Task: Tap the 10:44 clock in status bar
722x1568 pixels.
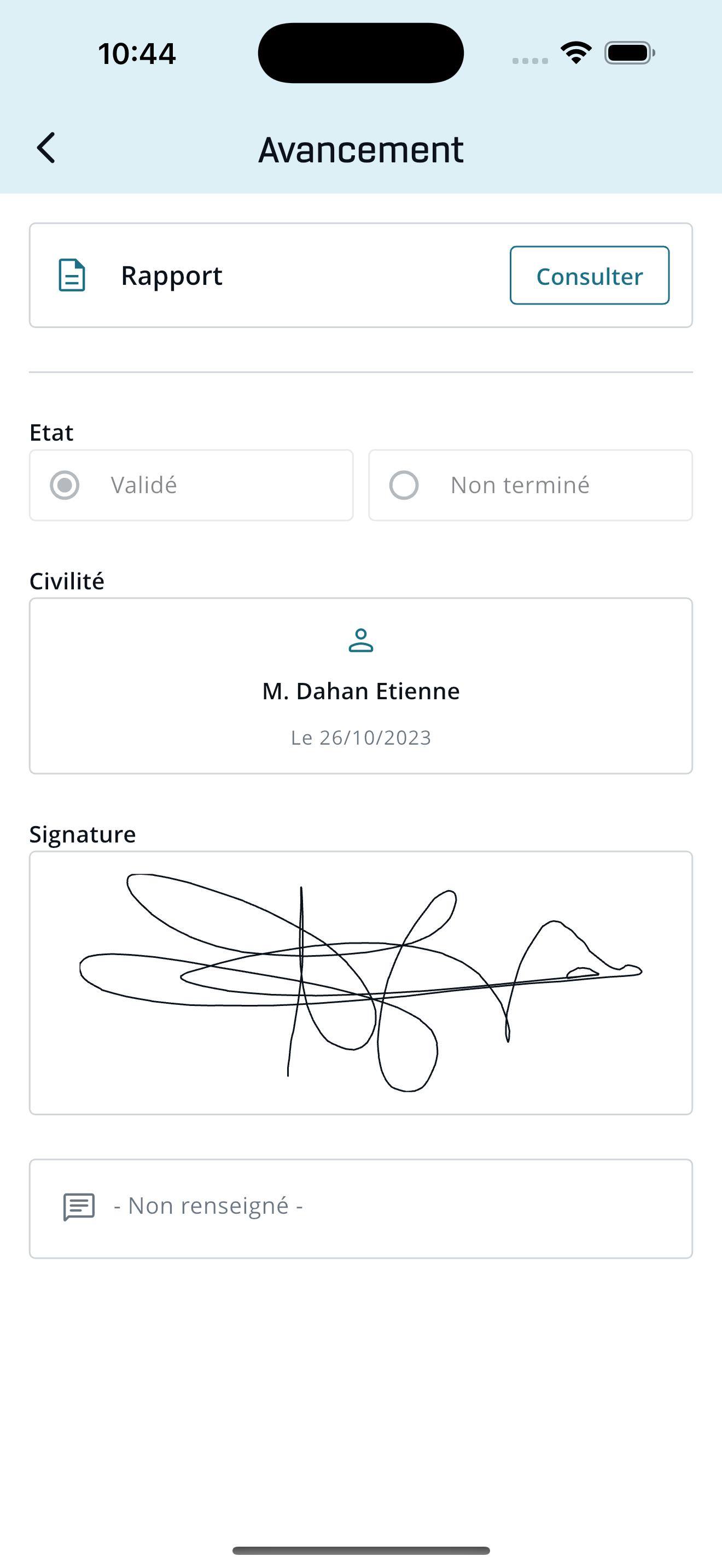Action: [x=137, y=54]
